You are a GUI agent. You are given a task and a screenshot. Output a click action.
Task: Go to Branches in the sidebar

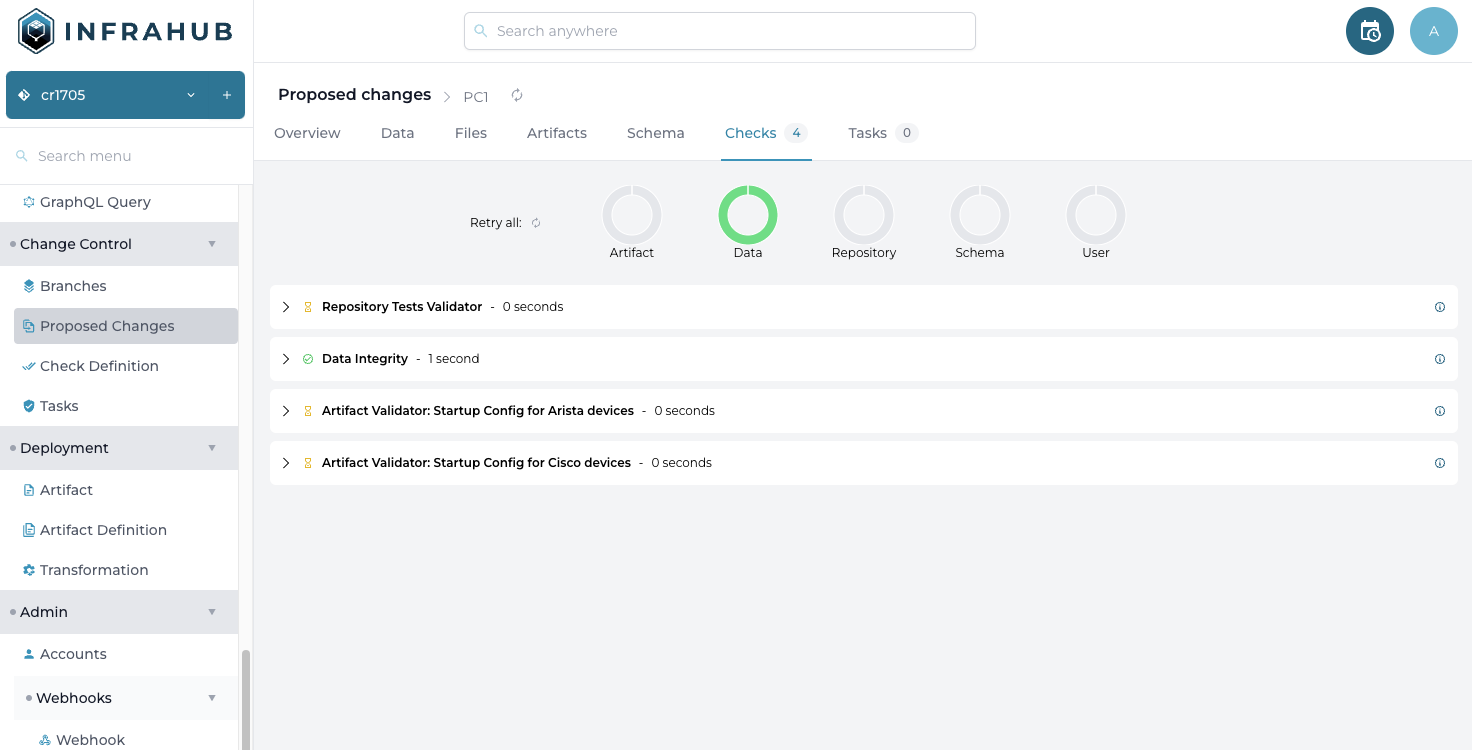pyautogui.click(x=73, y=286)
